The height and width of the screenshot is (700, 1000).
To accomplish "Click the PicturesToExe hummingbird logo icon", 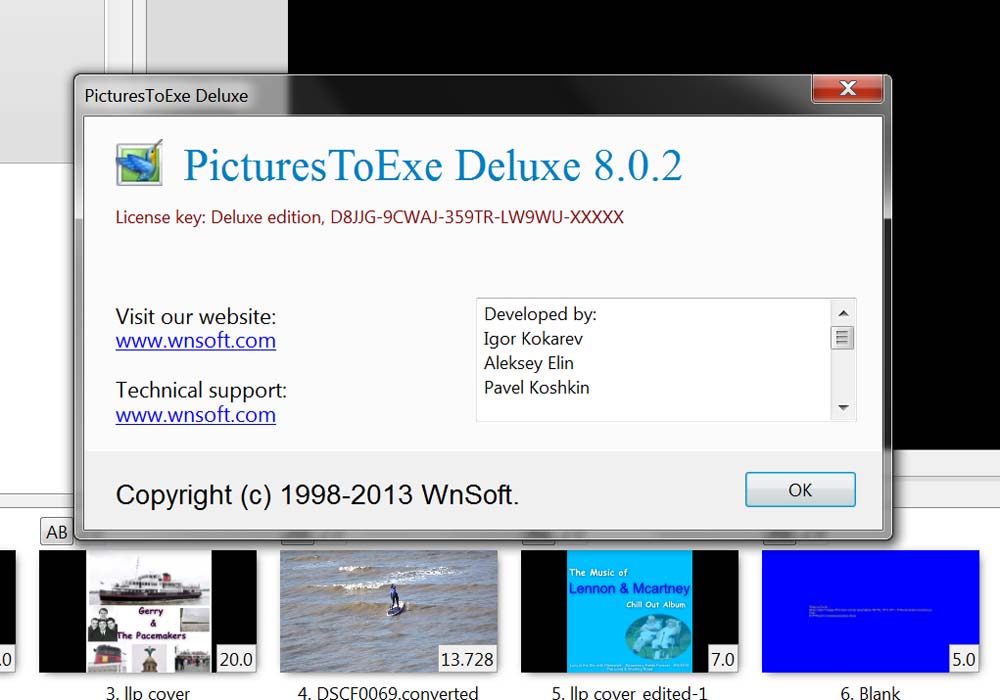I will (x=139, y=163).
